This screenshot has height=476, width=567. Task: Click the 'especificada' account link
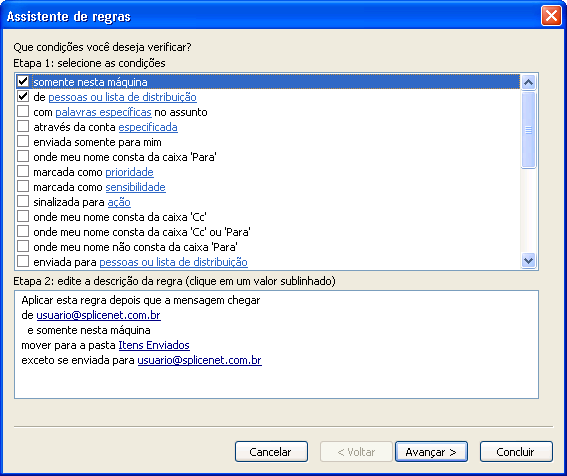(x=148, y=127)
